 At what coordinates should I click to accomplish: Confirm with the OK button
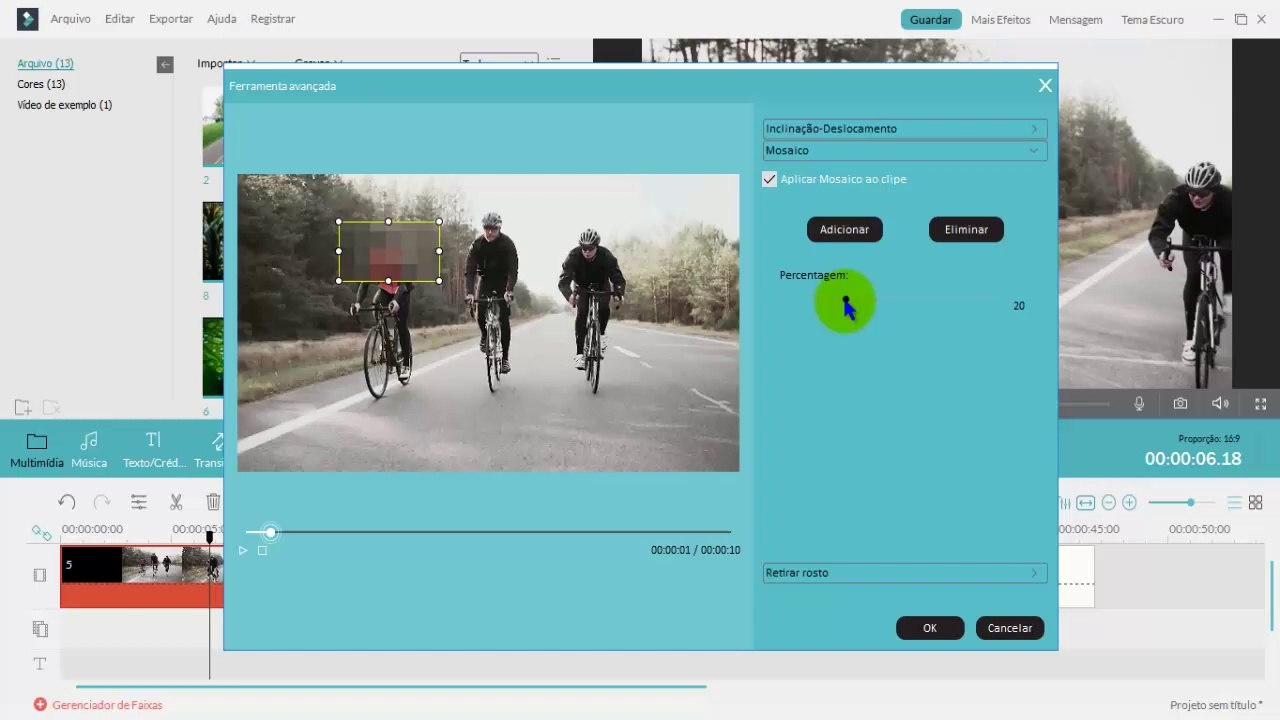[930, 628]
